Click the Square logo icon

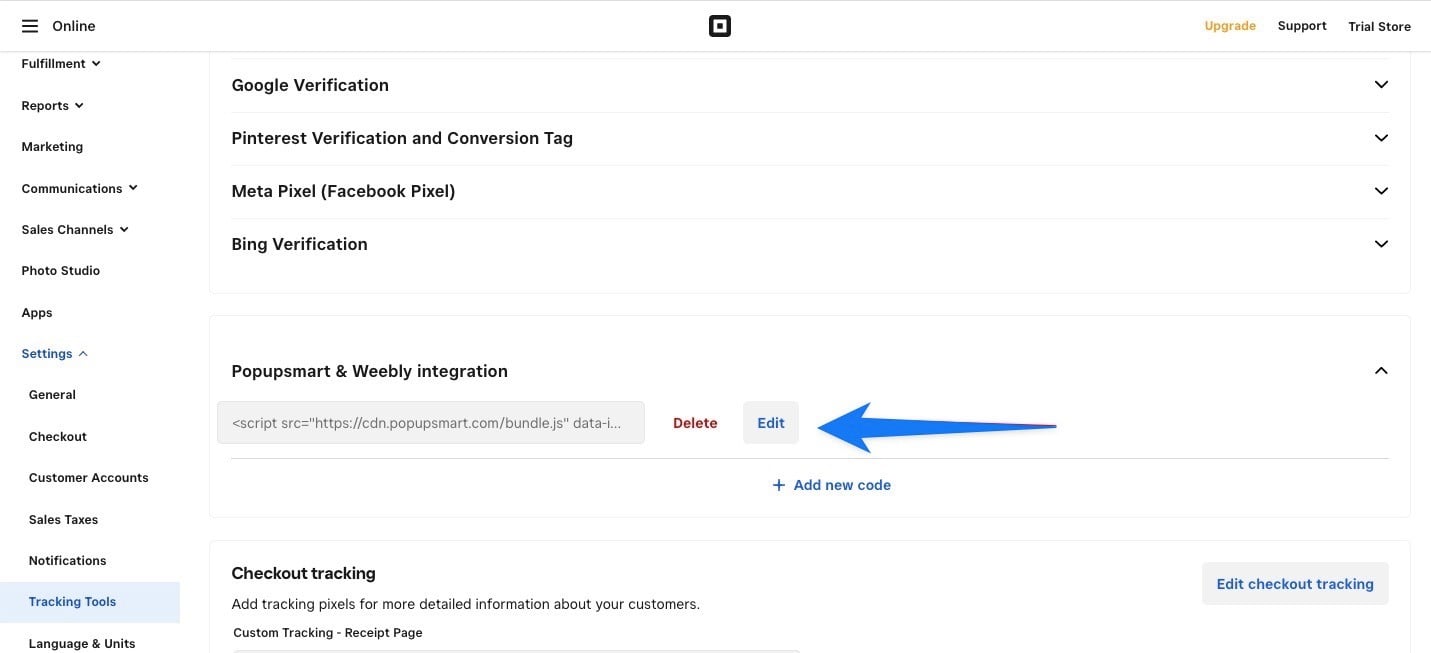(720, 26)
